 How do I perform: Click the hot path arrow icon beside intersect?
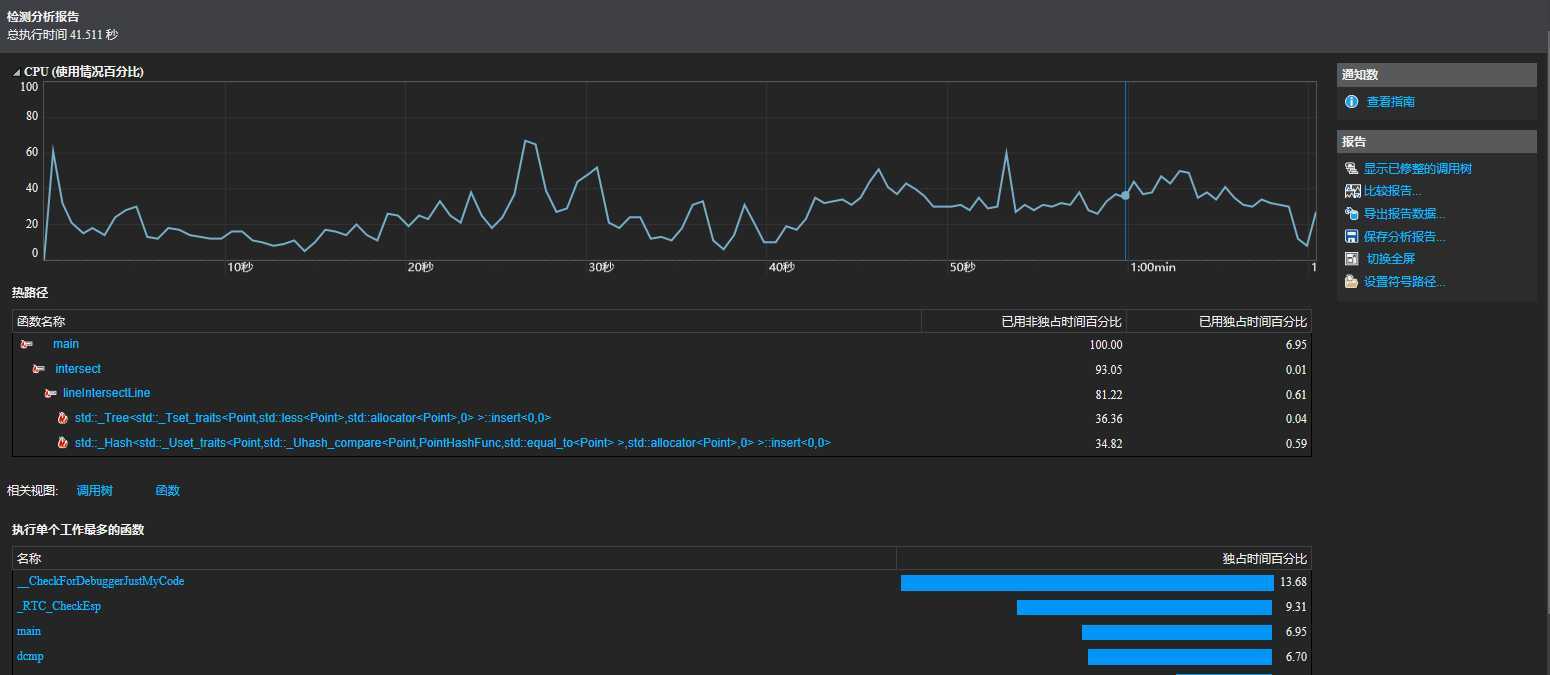point(38,369)
